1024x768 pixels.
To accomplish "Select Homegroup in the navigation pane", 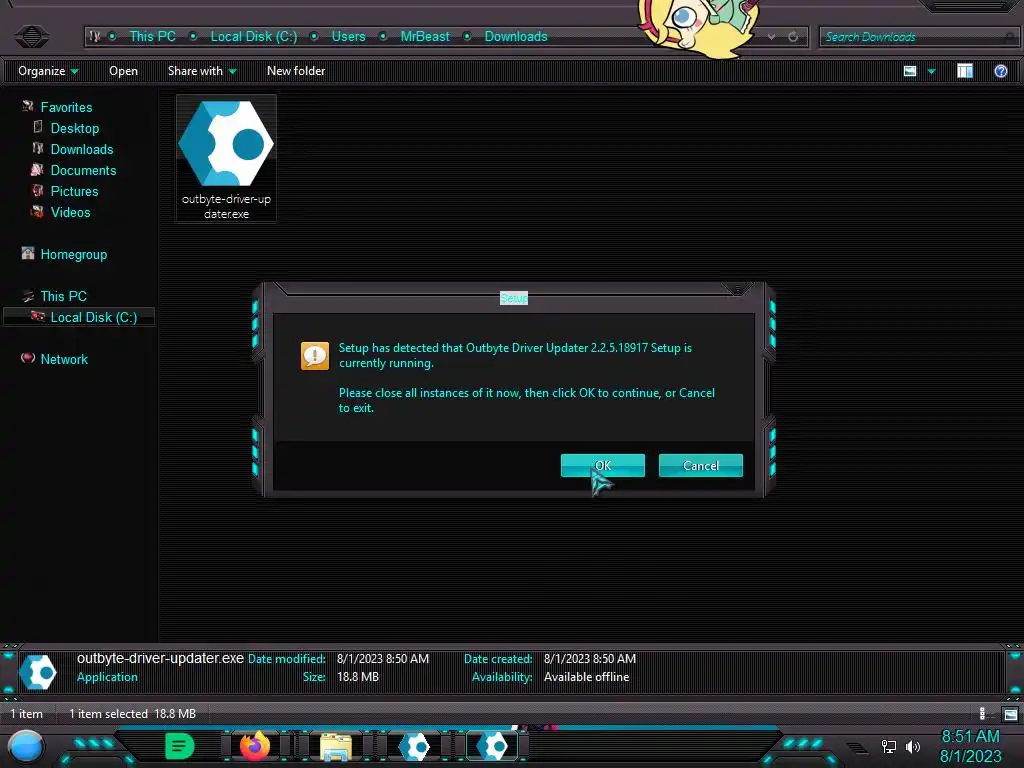I will pos(73,254).
